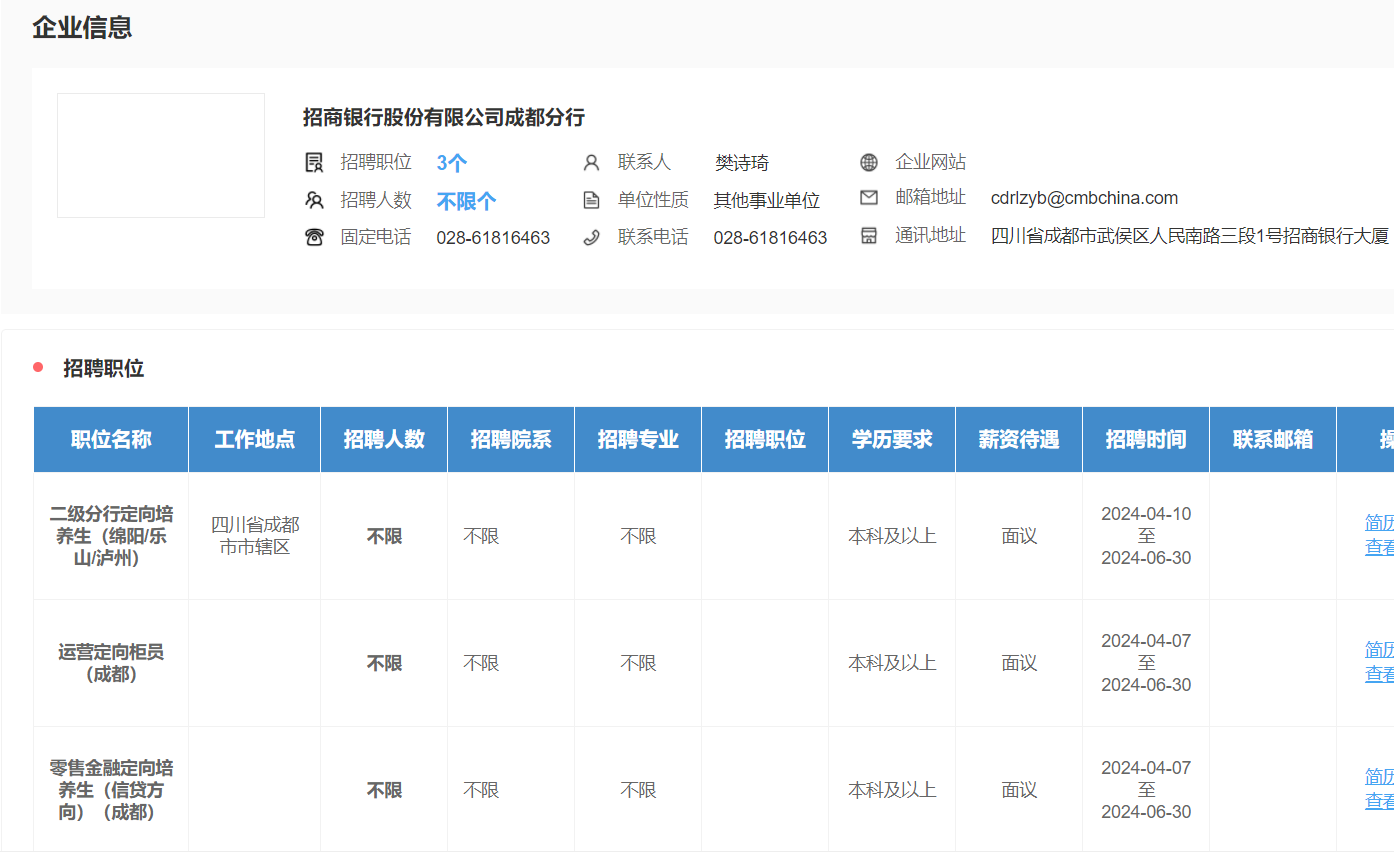
Task: Select the 运营定向柜员（成都）job title
Action: (111, 663)
